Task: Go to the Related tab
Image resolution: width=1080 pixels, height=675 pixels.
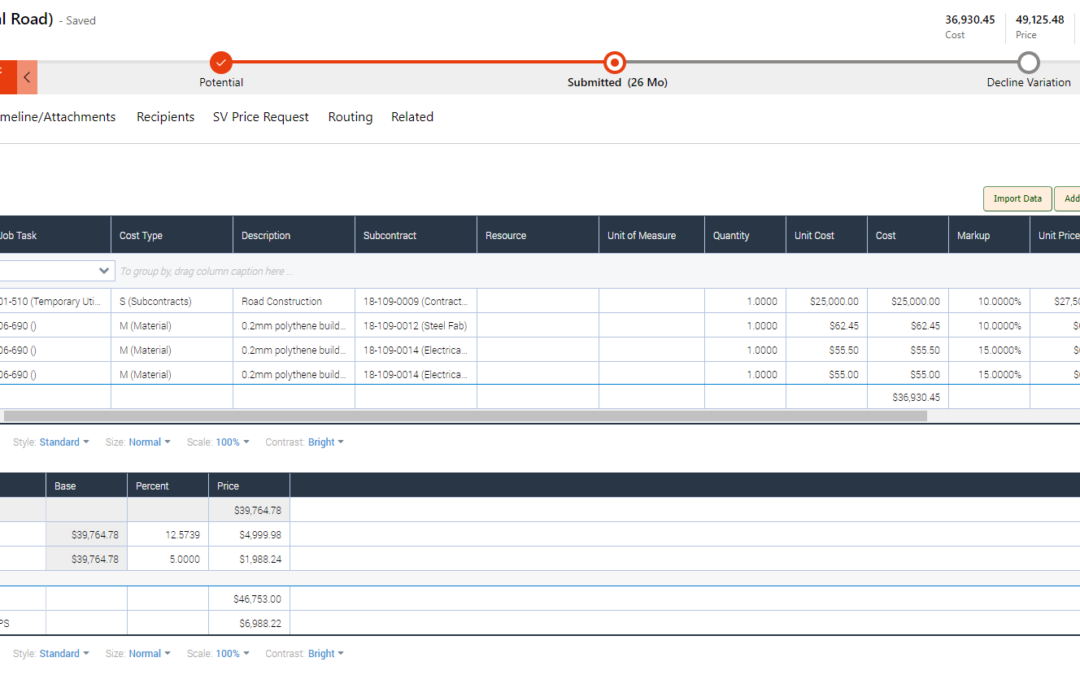Action: pyautogui.click(x=412, y=117)
